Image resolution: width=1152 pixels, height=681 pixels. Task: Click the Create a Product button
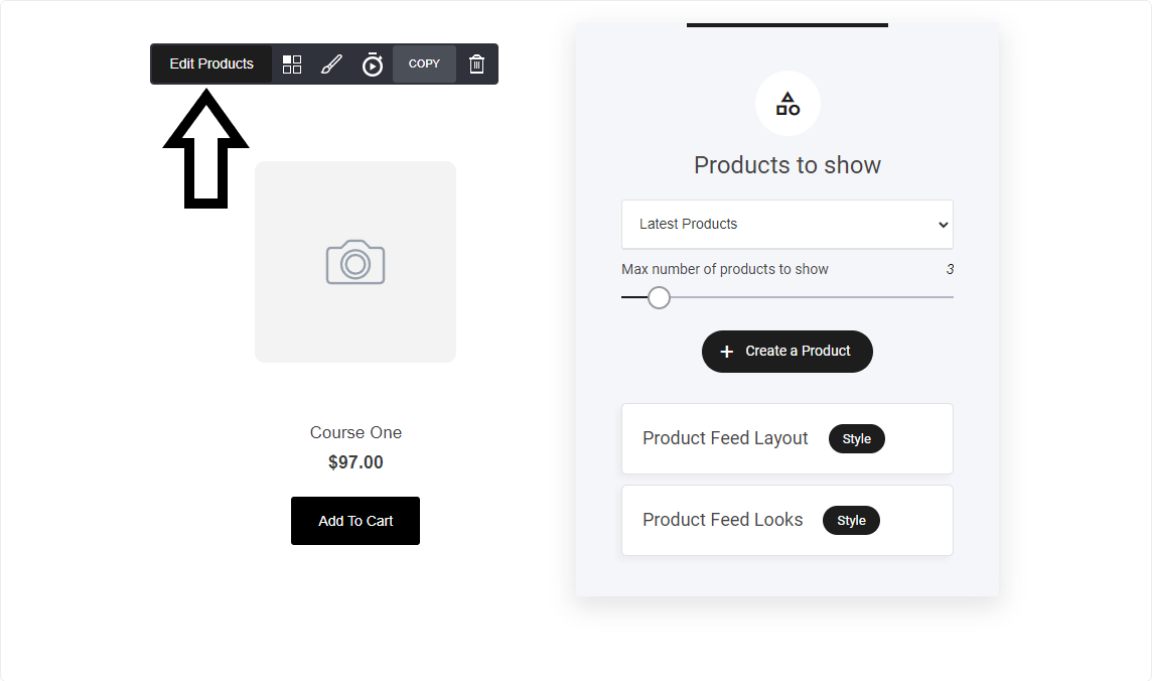tap(787, 351)
